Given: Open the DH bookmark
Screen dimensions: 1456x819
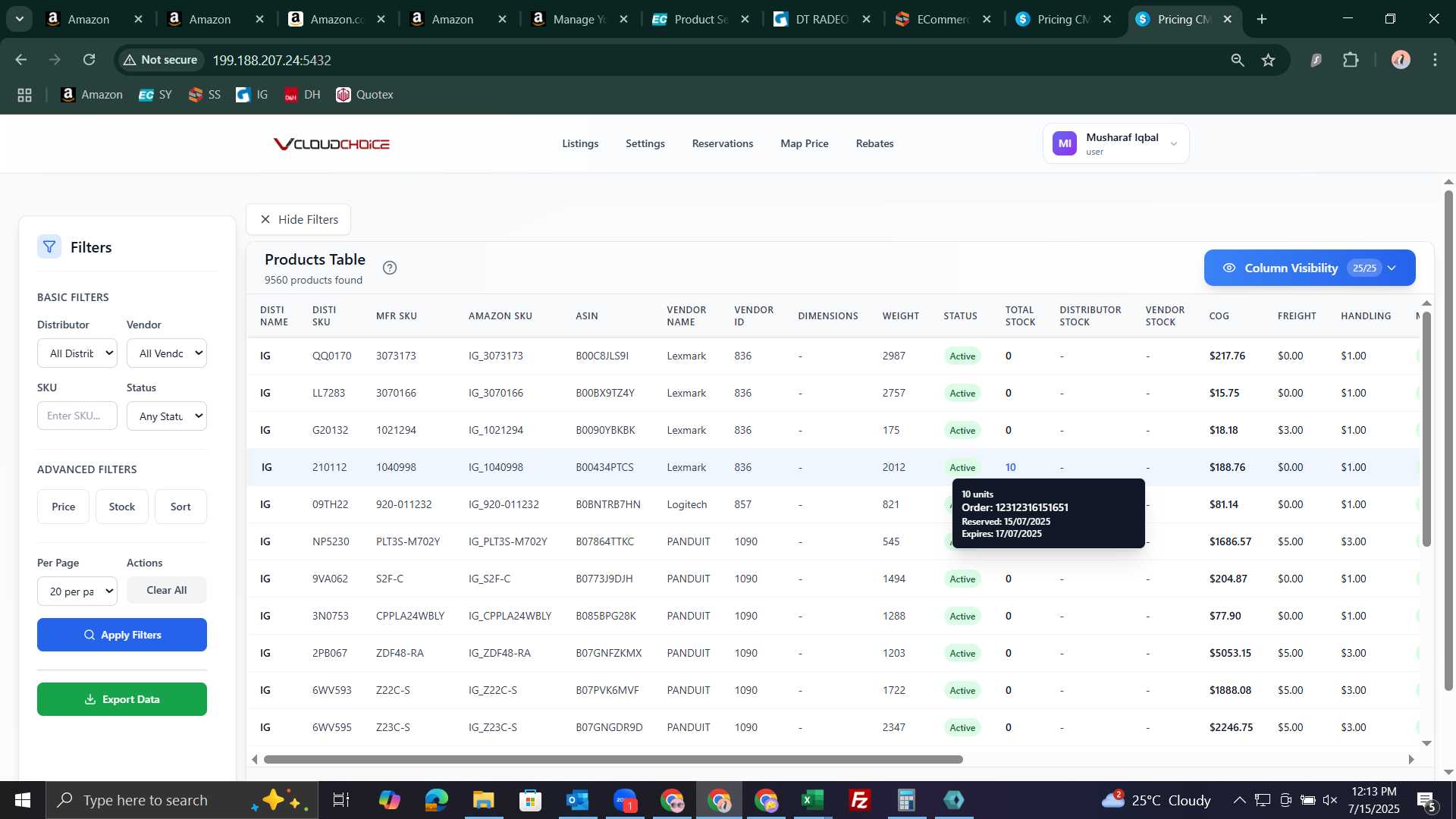Looking at the screenshot, I should (302, 95).
